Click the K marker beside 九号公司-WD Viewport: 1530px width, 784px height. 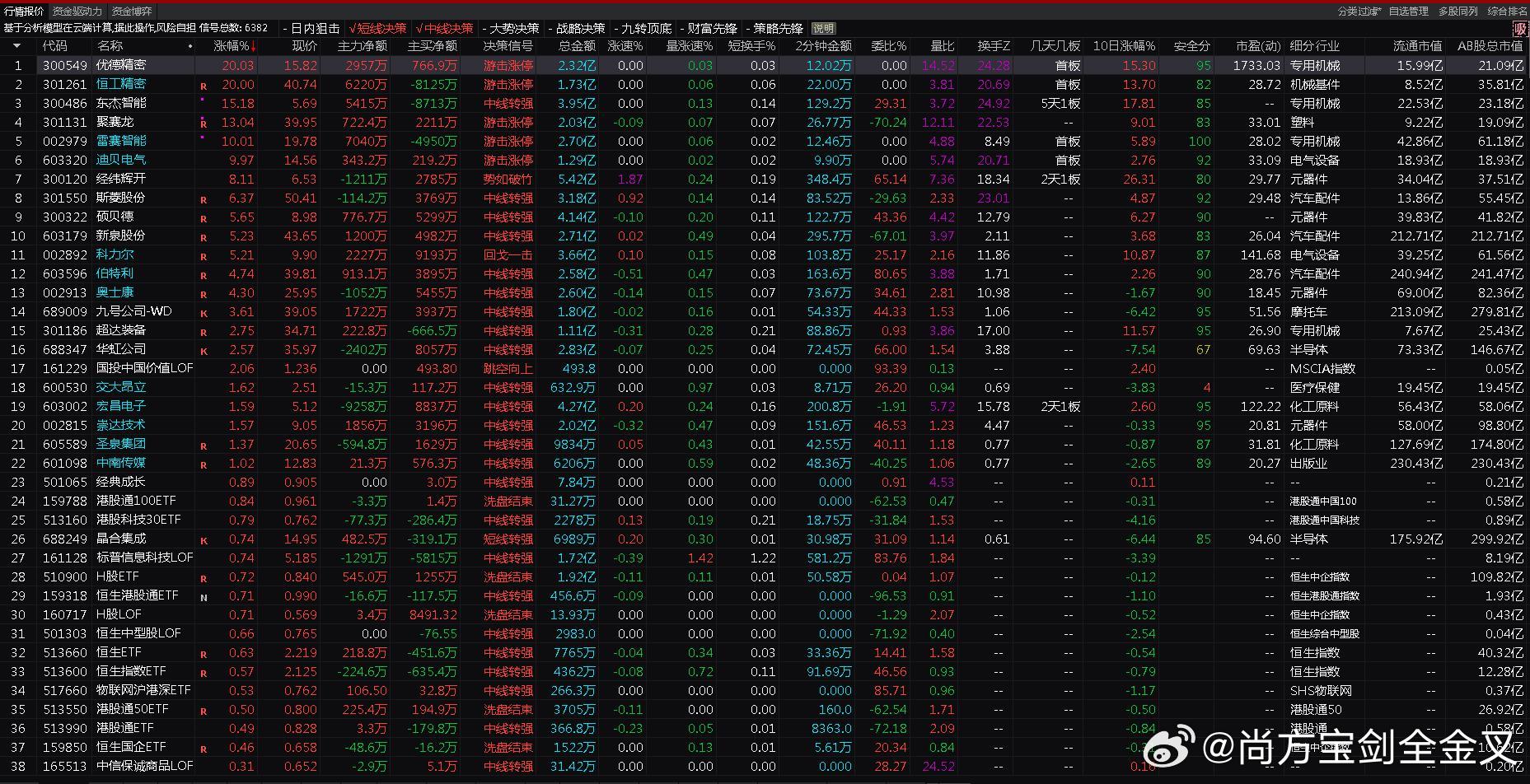click(x=204, y=313)
